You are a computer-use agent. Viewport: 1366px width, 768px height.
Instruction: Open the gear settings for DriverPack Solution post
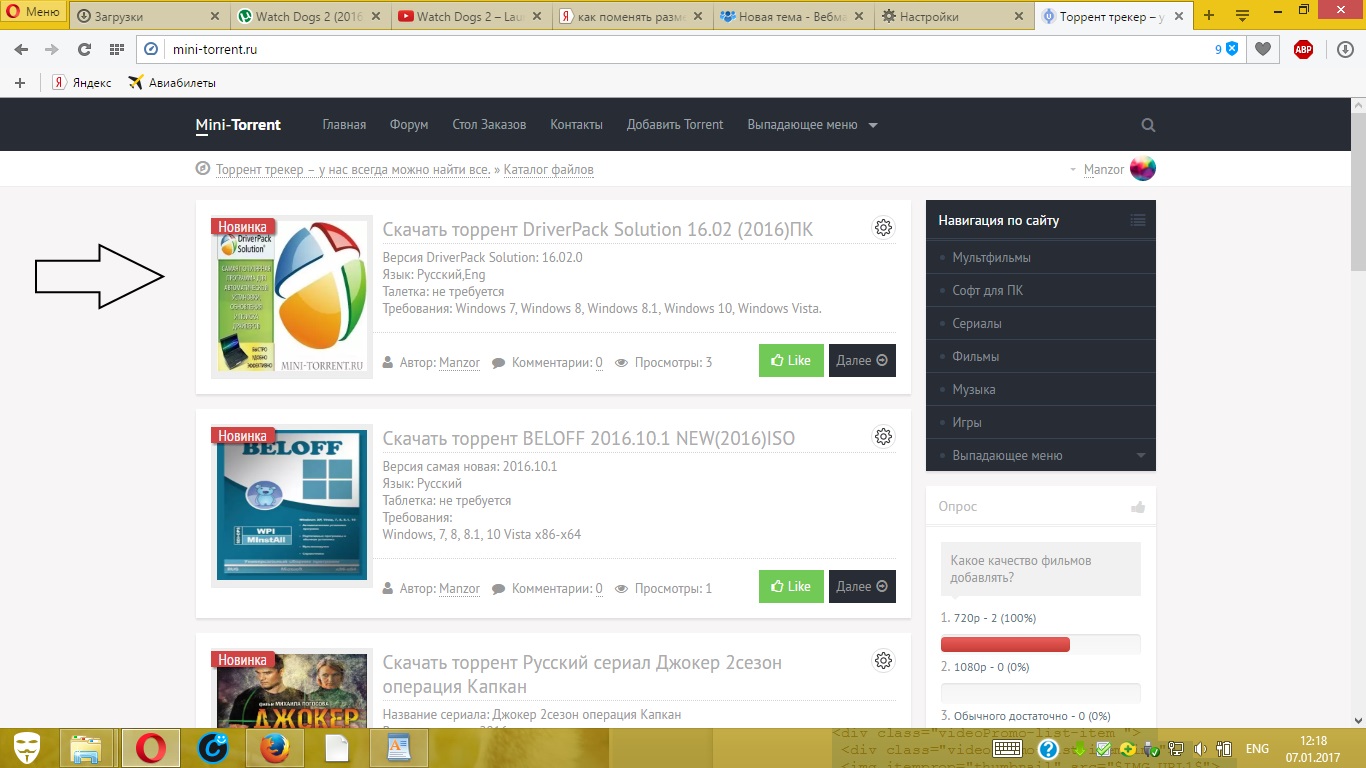tap(883, 228)
